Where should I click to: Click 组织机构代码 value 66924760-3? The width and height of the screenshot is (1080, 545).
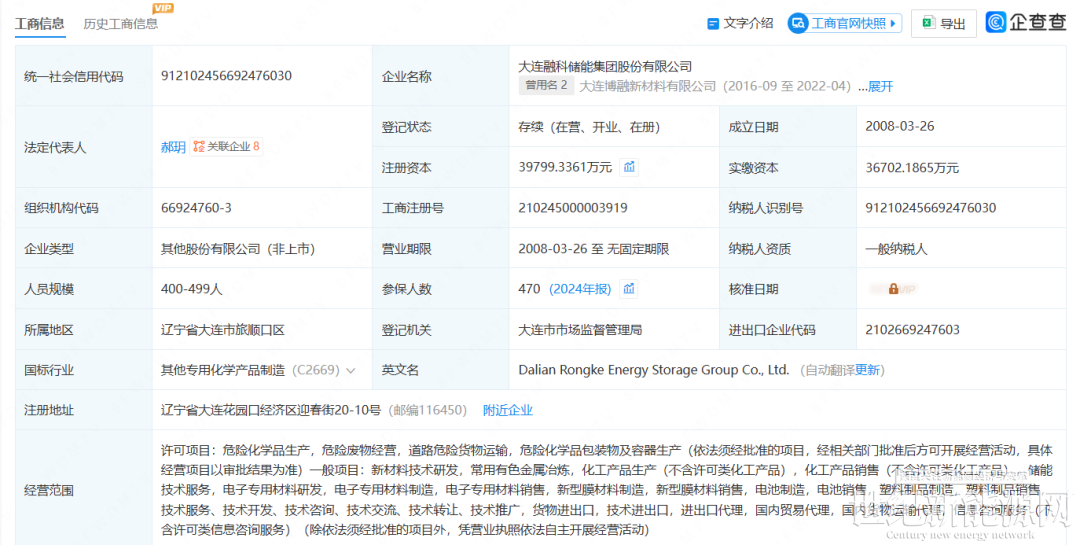196,207
